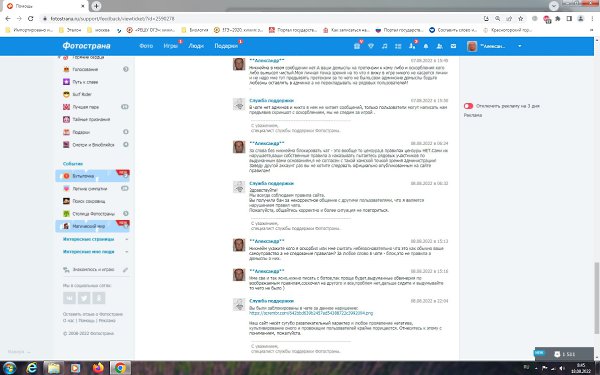Image resolution: width=600 pixels, height=375 pixels.
Task: Open the Surf Rider sidebar item
Action: click(82, 94)
